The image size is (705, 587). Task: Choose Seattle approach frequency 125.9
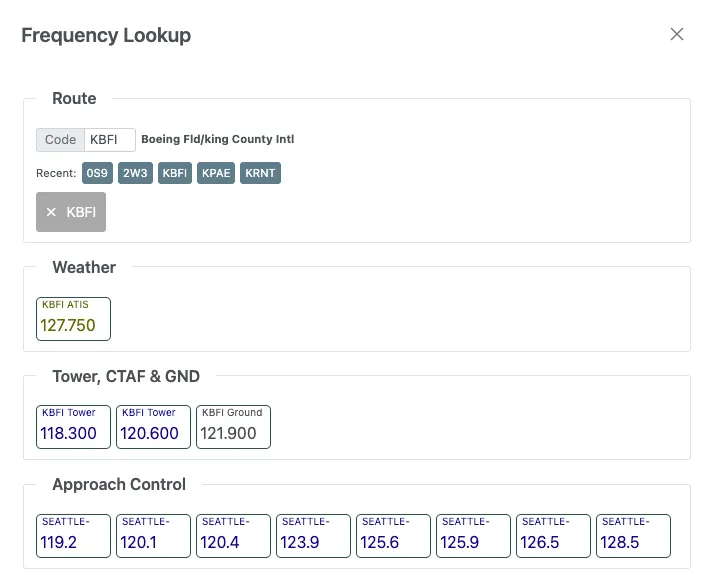(x=473, y=536)
